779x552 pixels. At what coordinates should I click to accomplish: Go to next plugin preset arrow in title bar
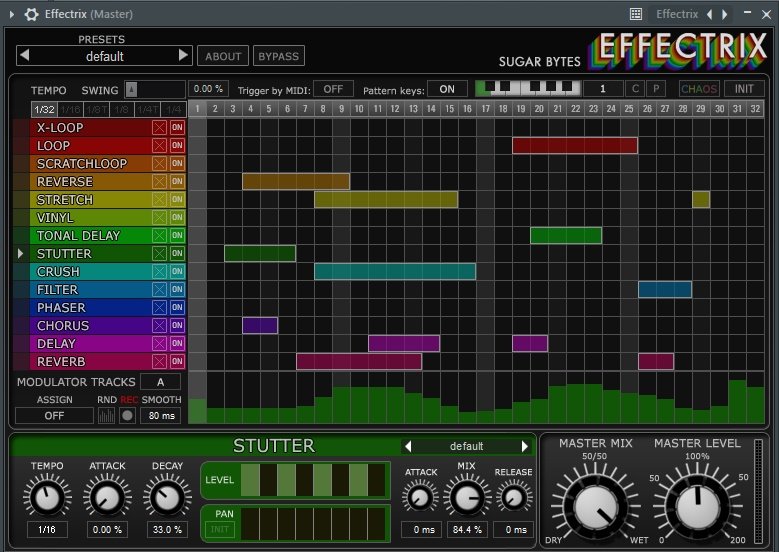[725, 14]
